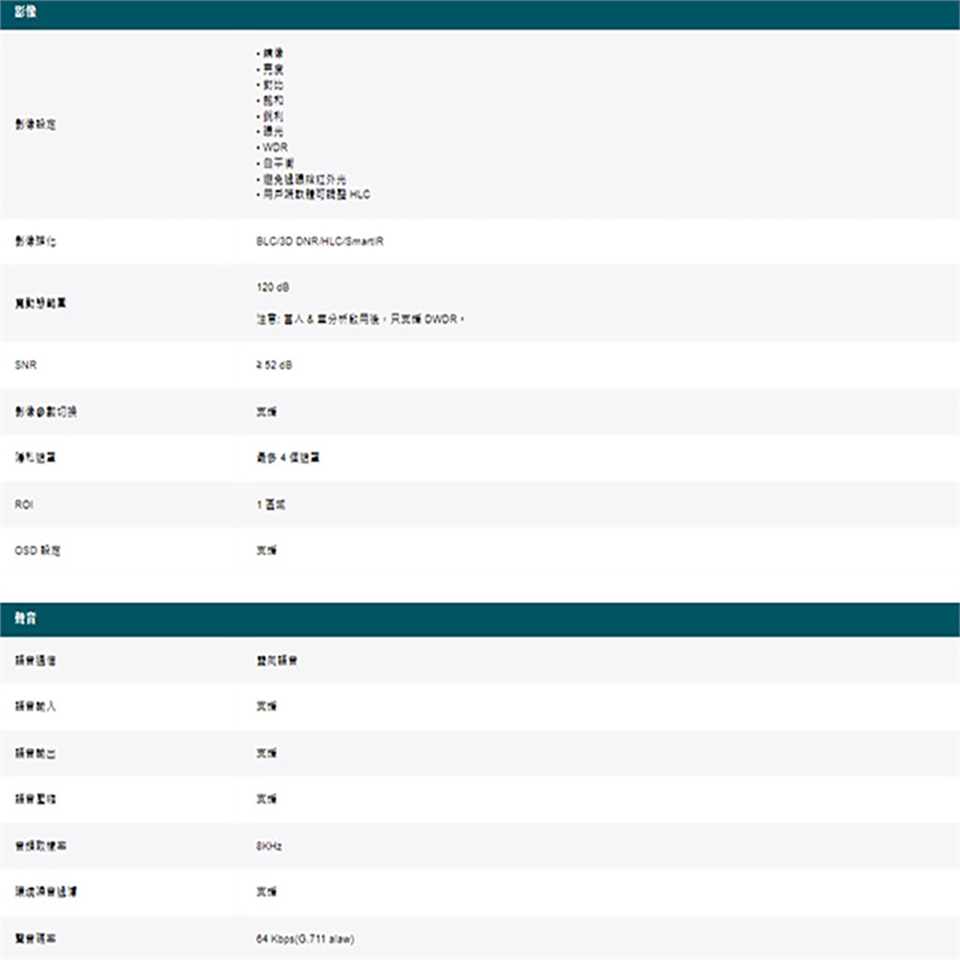
Task: Click the ≥ 52 dB value
Action: coord(275,366)
